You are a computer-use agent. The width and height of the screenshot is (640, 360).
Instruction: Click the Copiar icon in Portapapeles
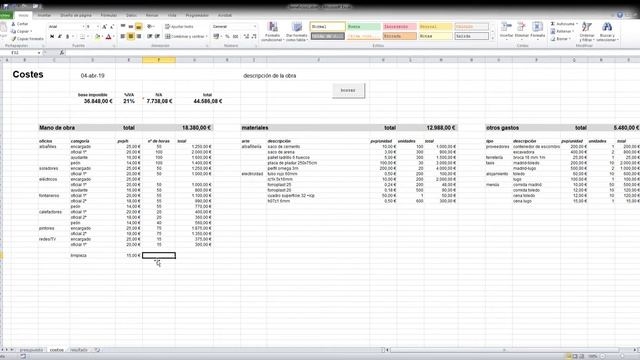[13, 31]
